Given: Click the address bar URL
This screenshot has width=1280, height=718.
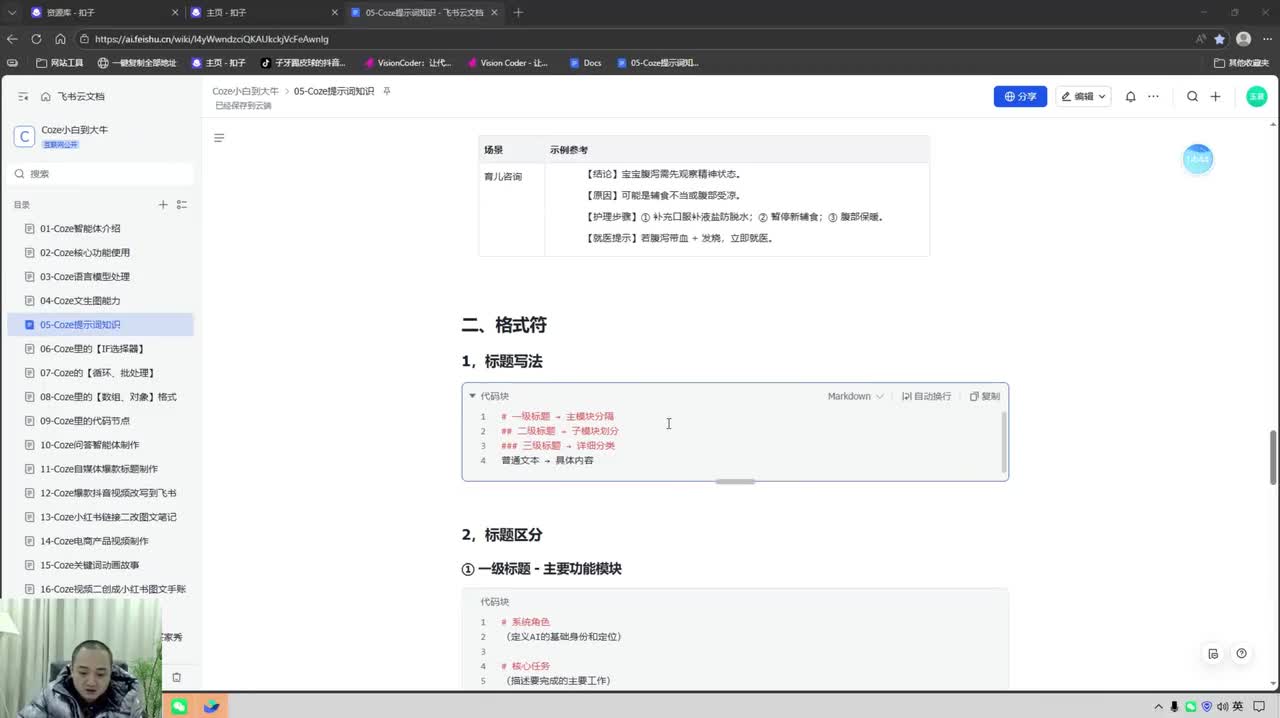Looking at the screenshot, I should point(212,39).
